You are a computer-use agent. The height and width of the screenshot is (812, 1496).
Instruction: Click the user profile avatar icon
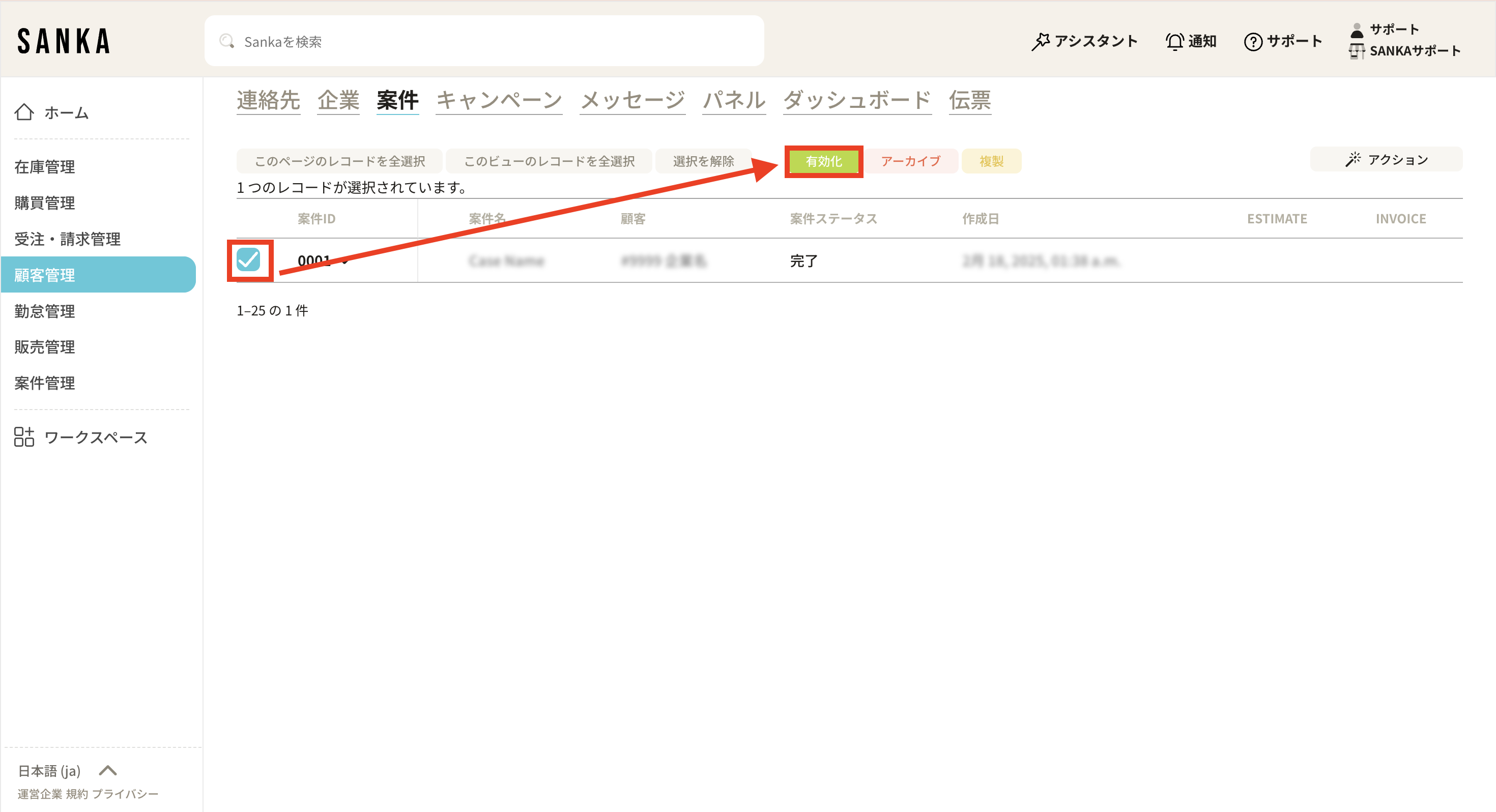[1357, 30]
